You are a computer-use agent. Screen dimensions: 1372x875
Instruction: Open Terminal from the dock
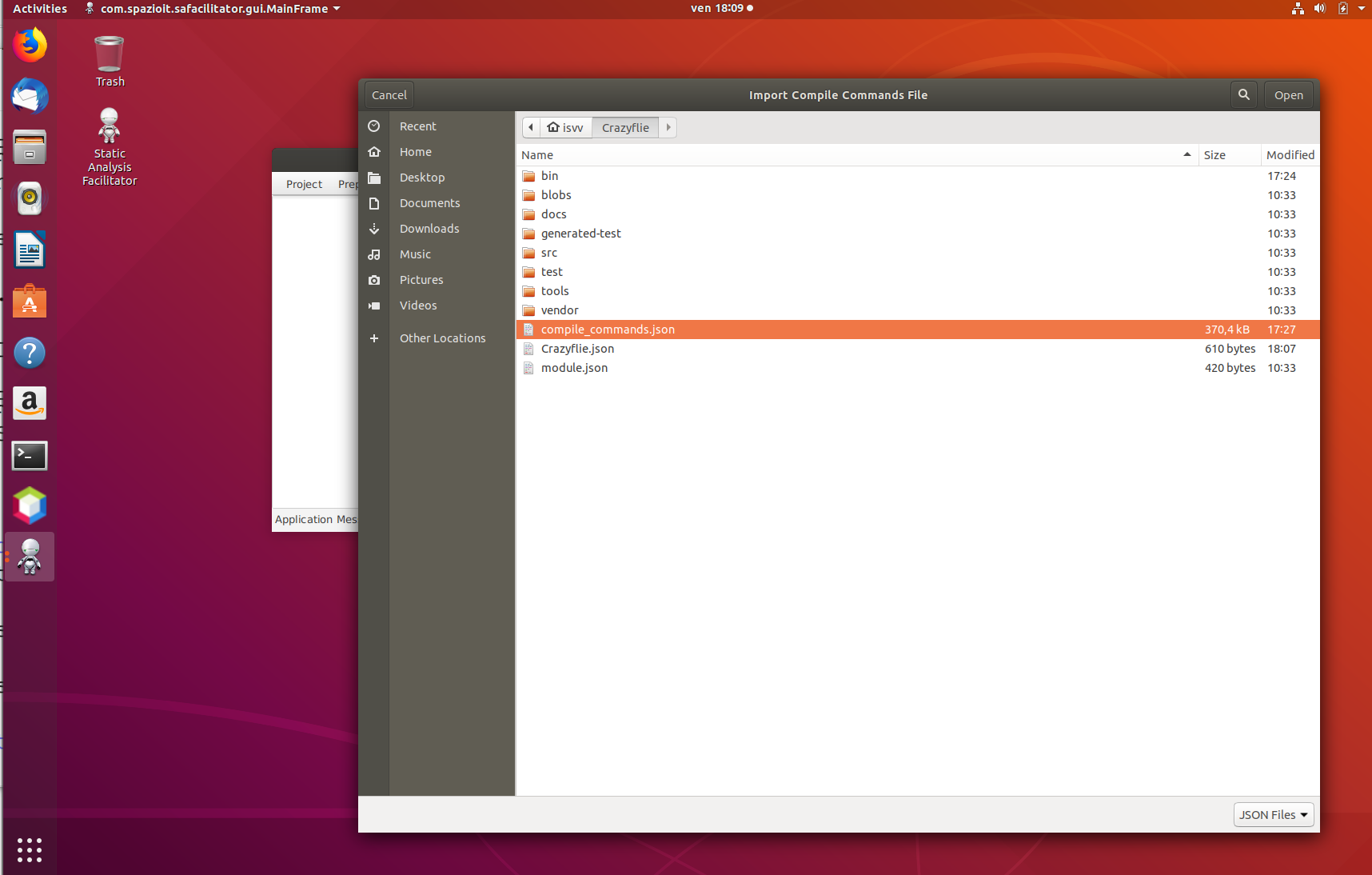click(x=30, y=456)
